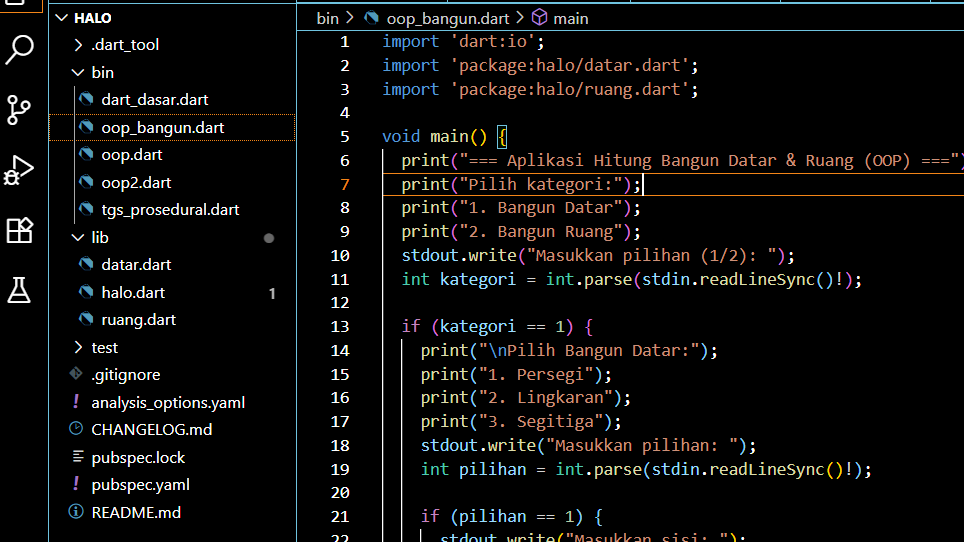Open the Testing flask icon view
Viewport: 964px width, 542px height.
click(20, 290)
